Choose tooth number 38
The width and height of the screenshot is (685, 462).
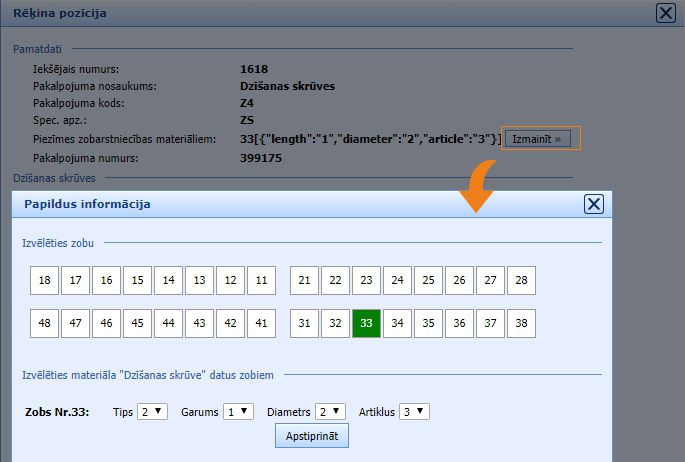pos(521,323)
